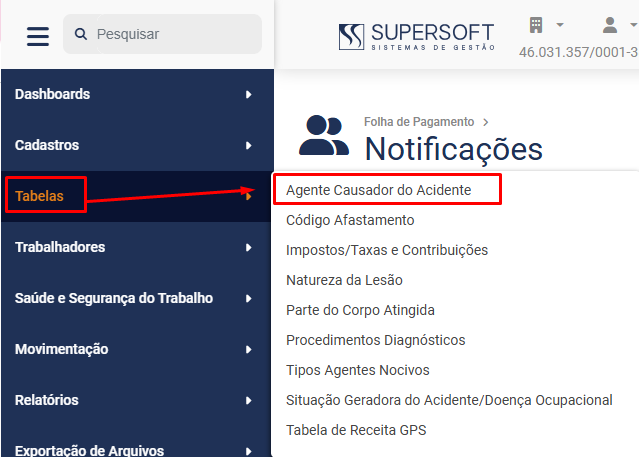Open the Relatórios menu
The image size is (639, 457).
coord(46,400)
